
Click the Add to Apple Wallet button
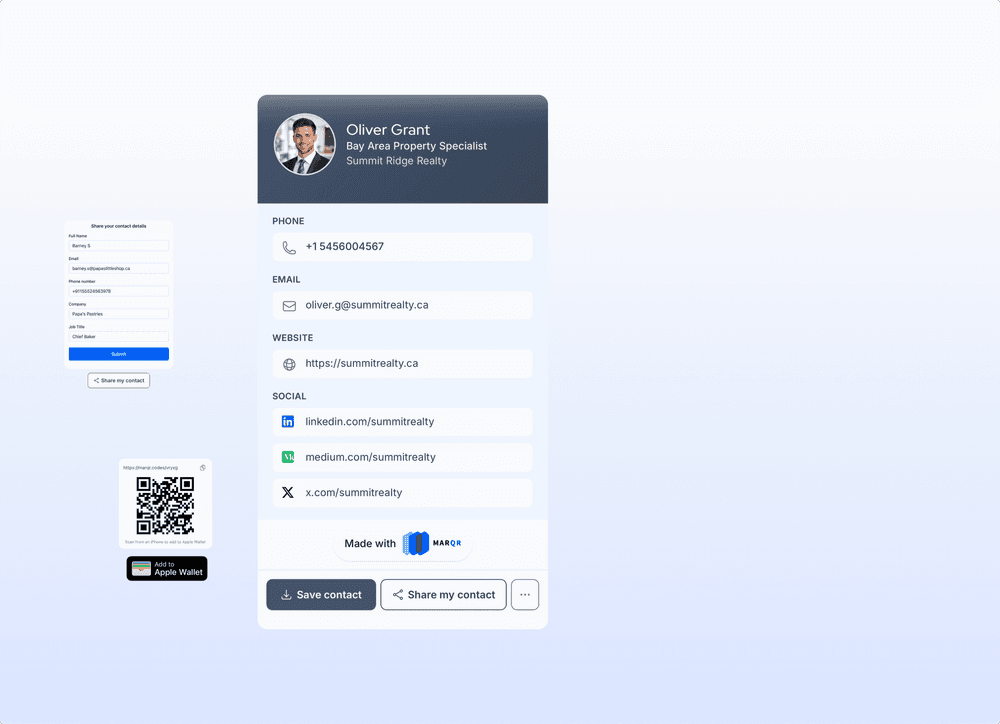point(167,568)
